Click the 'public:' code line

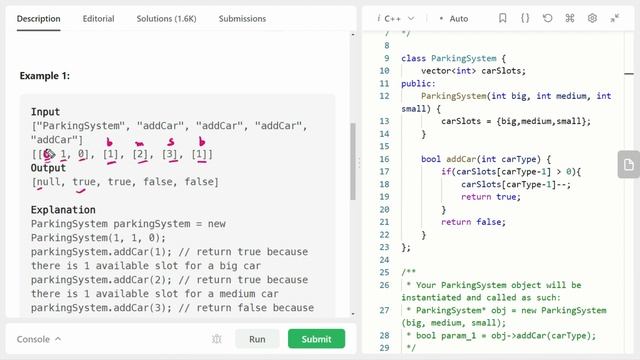(418, 84)
